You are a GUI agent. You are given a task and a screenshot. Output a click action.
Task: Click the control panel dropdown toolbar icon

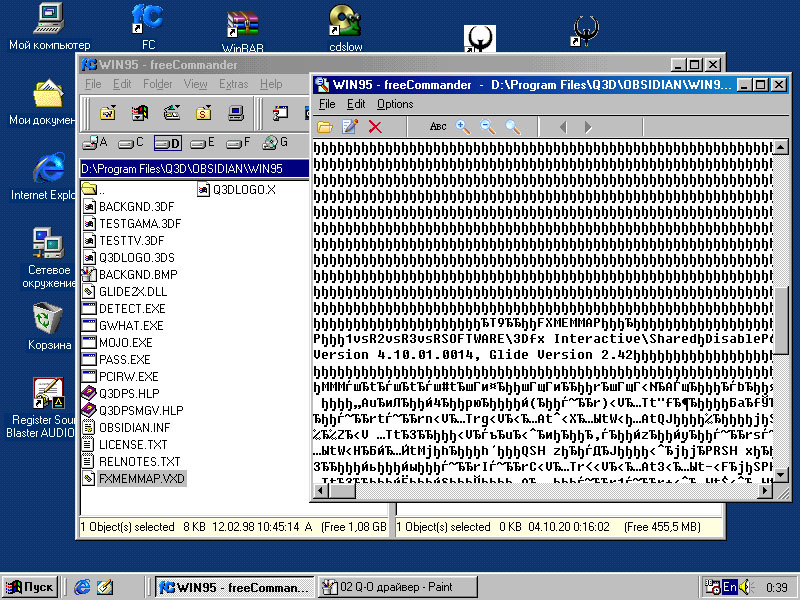[171, 113]
